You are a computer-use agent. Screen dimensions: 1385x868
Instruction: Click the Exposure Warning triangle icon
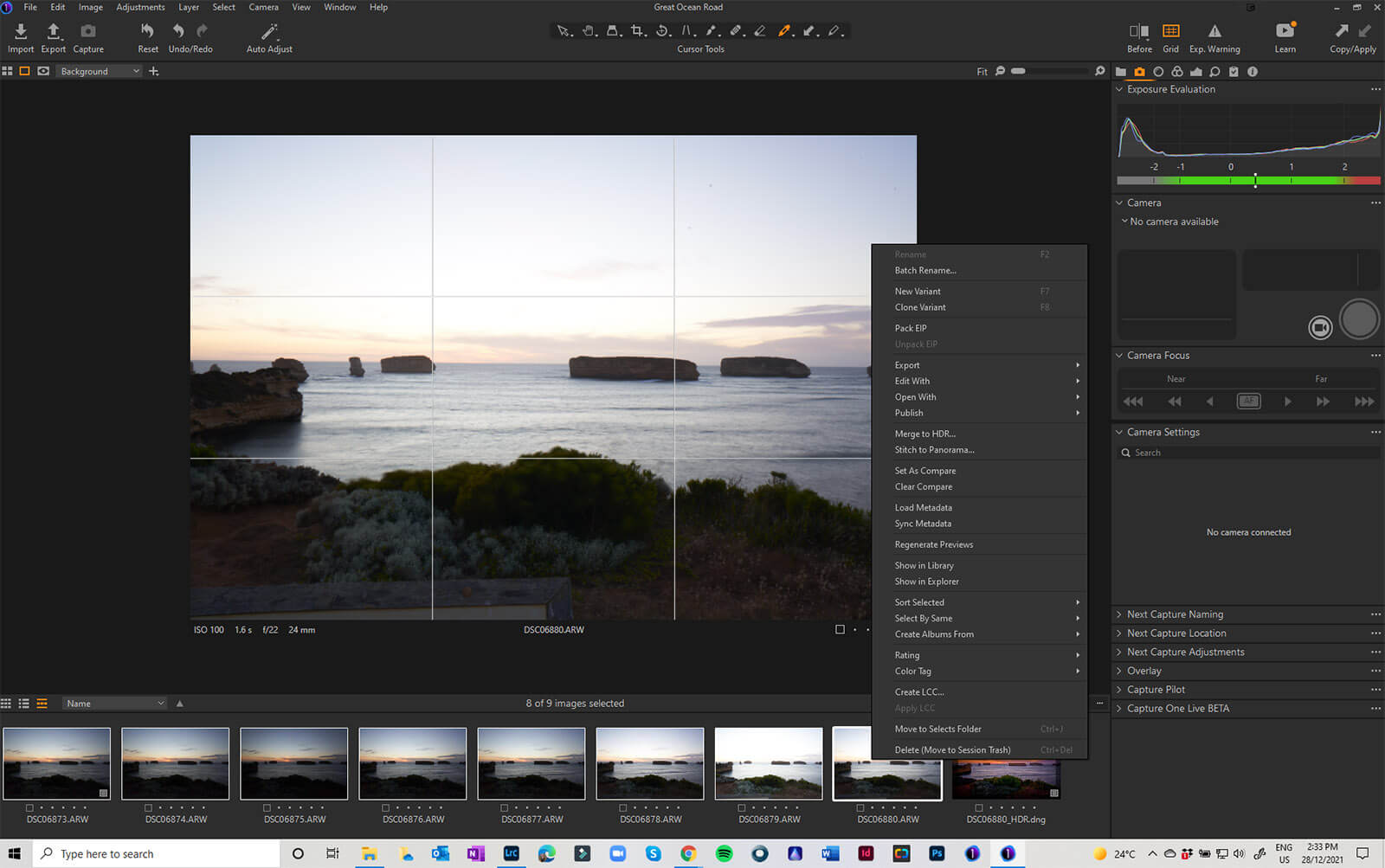[x=1214, y=32]
